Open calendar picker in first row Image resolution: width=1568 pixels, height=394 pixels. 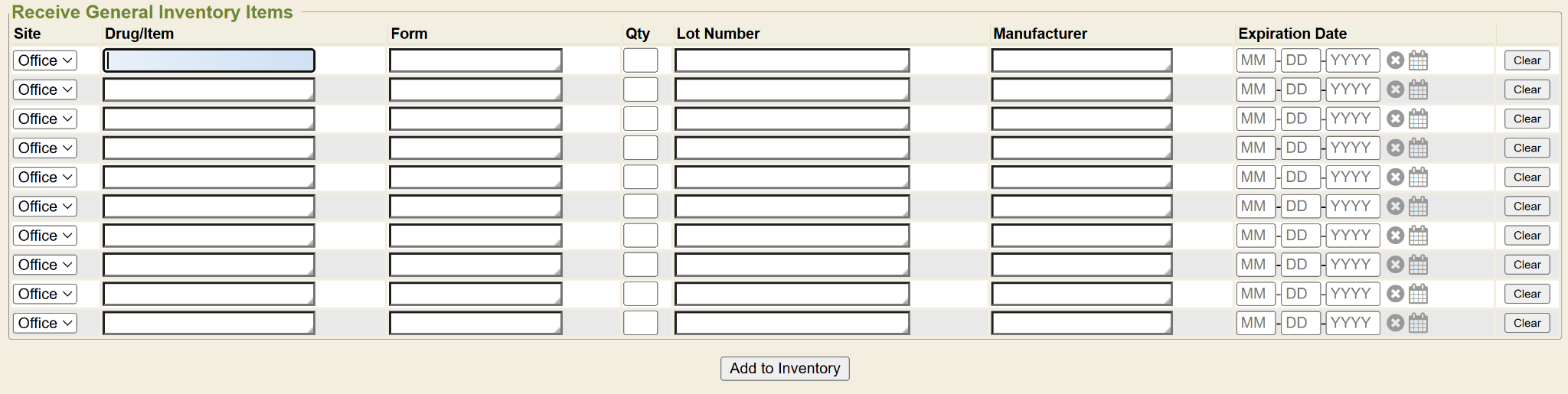pyautogui.click(x=1418, y=60)
